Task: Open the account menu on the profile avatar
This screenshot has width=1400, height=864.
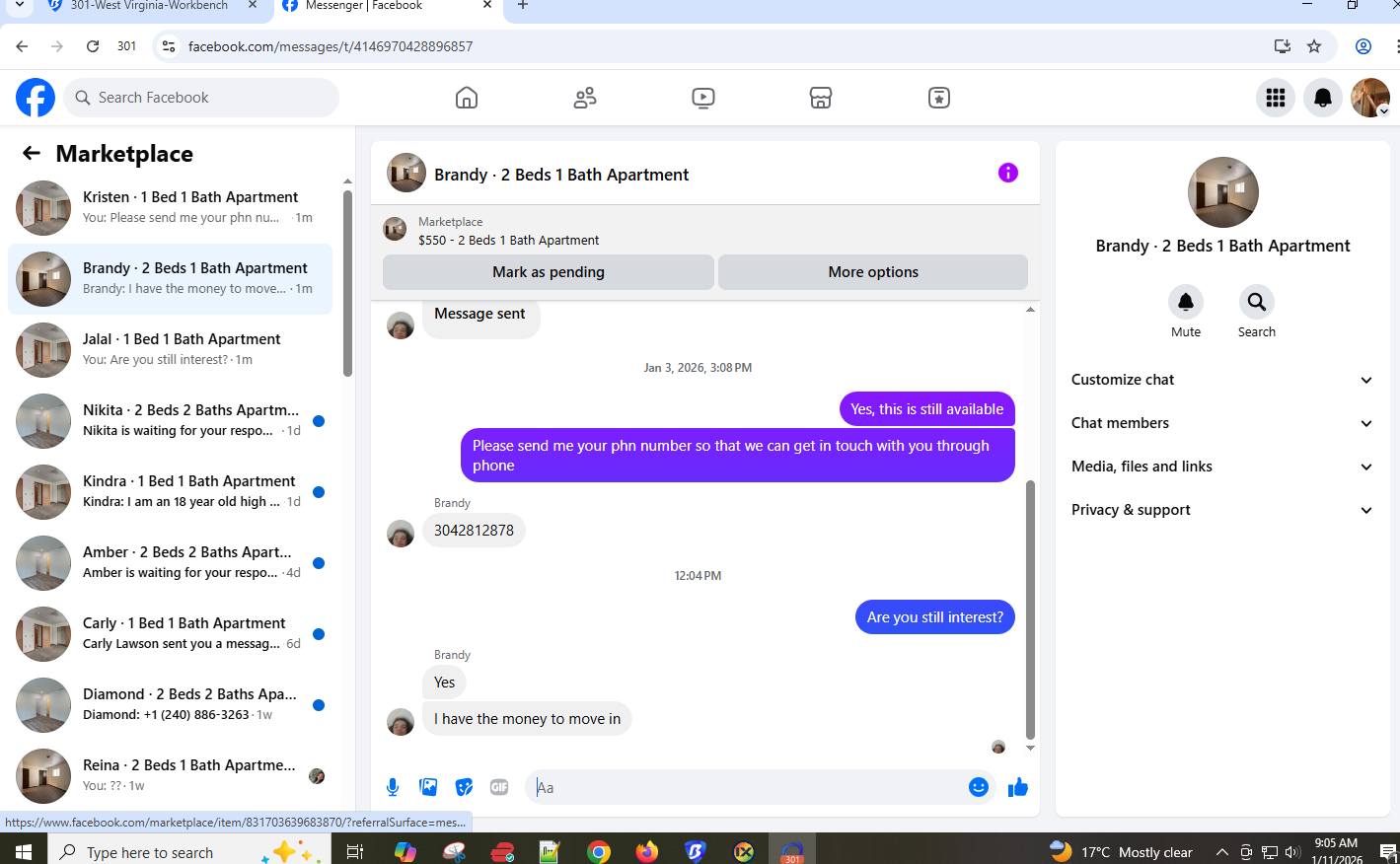Action: click(x=1370, y=98)
